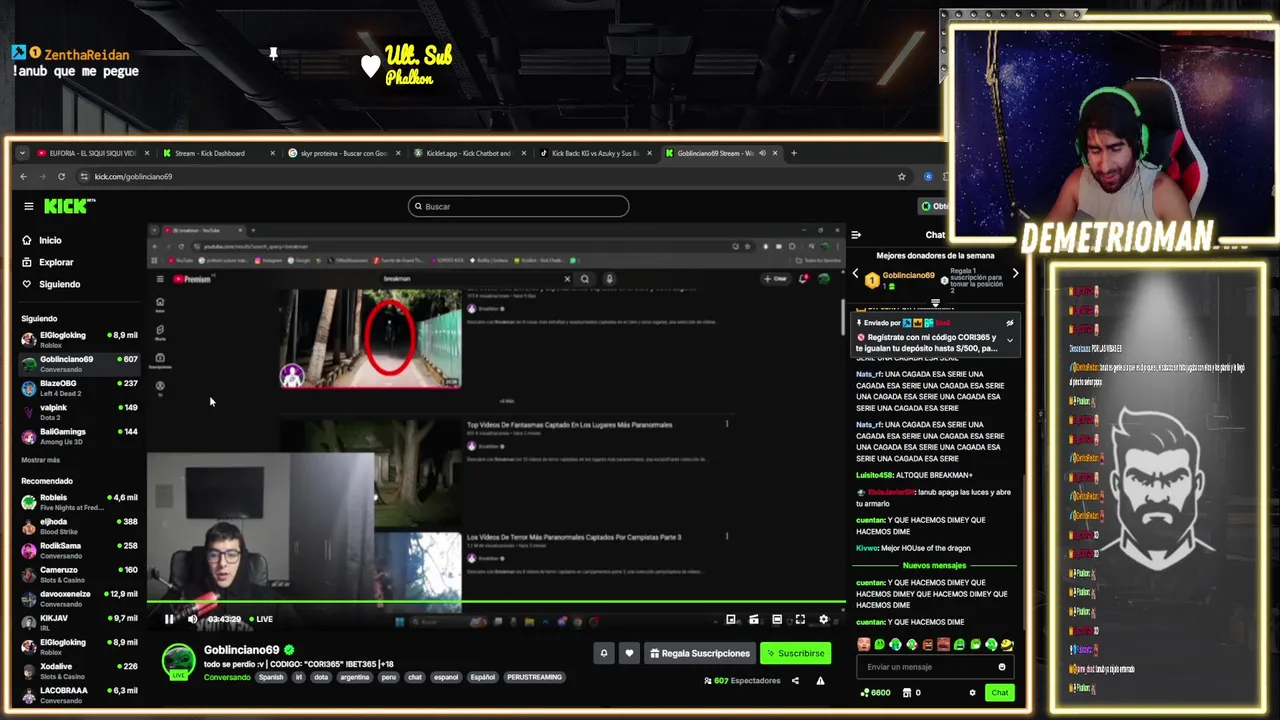Show next top donor
1280x720 pixels.
1015,274
